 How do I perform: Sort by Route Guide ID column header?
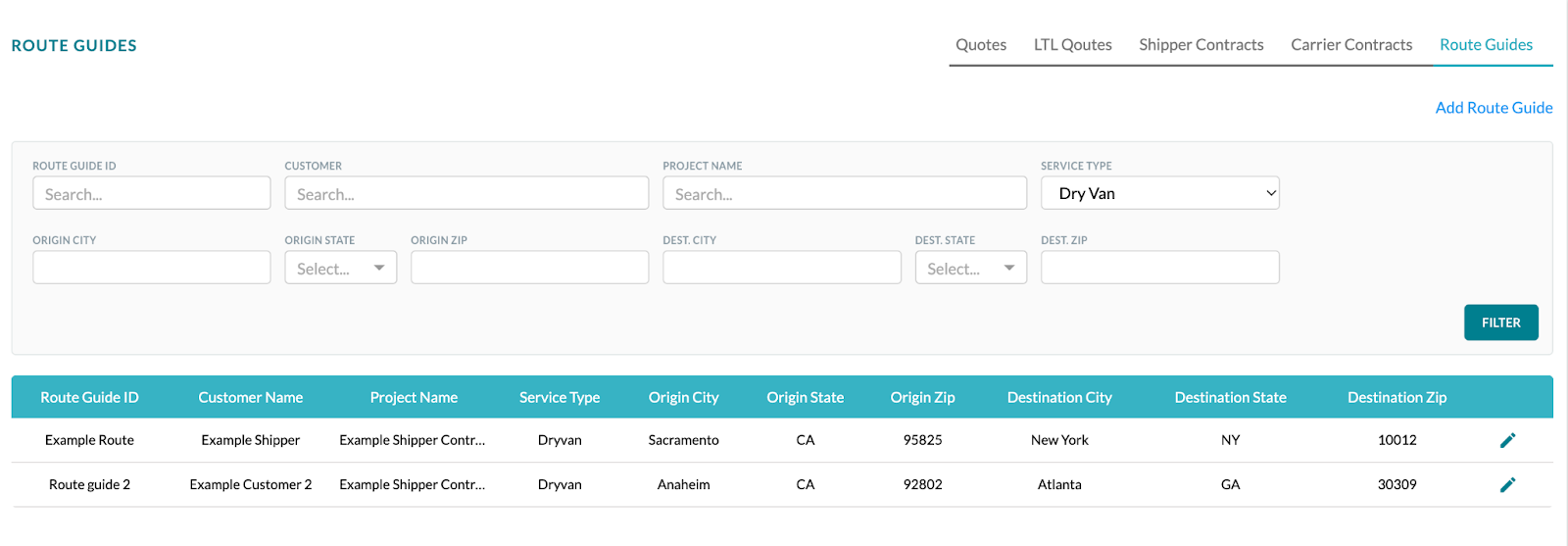click(x=89, y=397)
